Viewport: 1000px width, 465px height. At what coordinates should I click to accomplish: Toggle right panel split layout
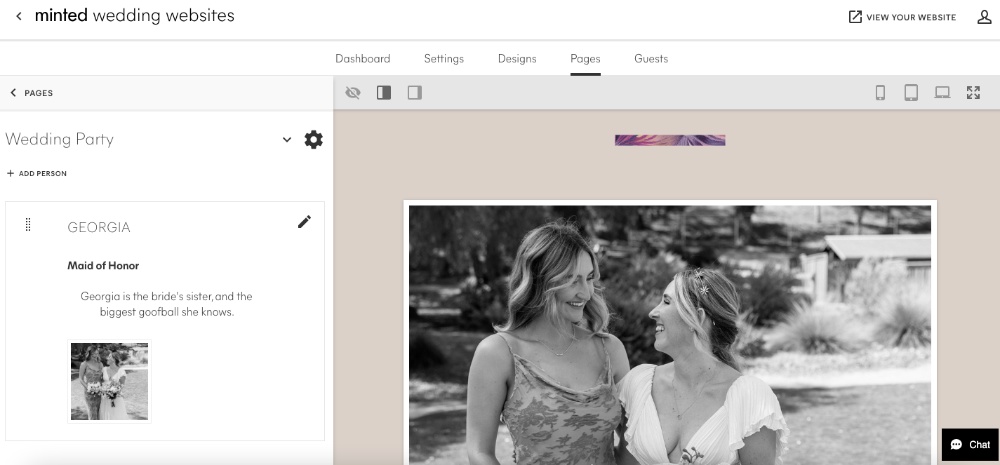click(x=415, y=93)
